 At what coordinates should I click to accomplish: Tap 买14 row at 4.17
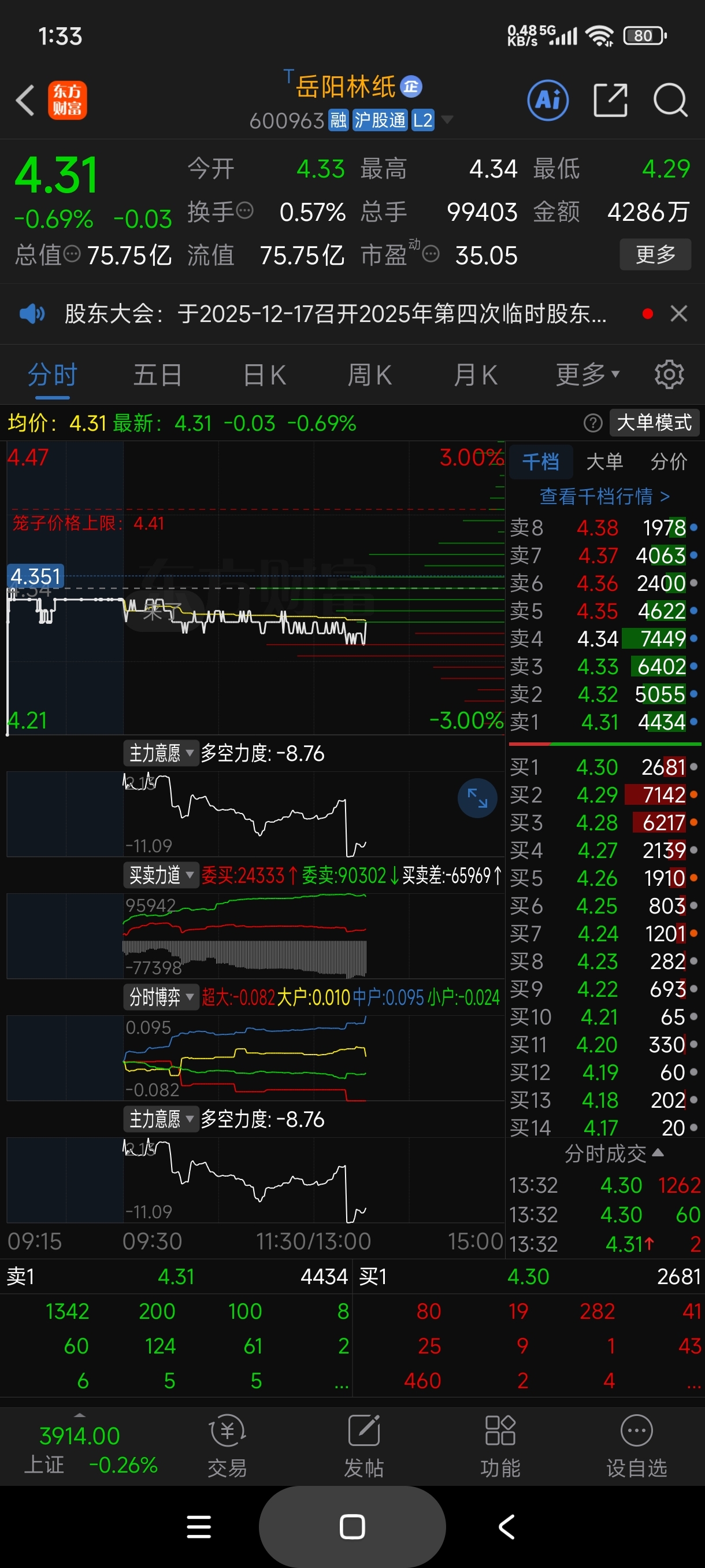[604, 1127]
